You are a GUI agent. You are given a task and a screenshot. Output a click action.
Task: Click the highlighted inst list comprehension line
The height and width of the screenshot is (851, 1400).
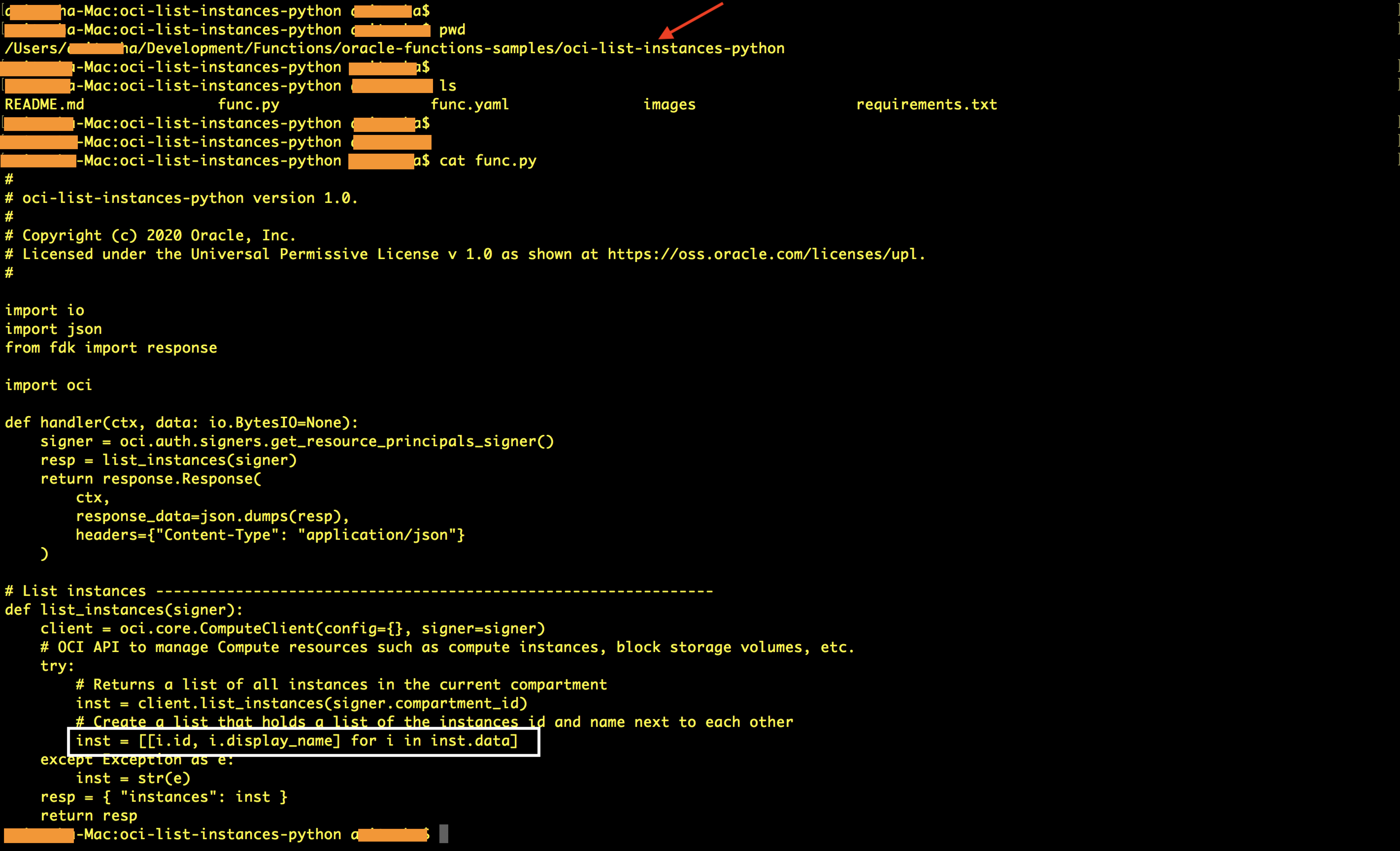click(297, 741)
